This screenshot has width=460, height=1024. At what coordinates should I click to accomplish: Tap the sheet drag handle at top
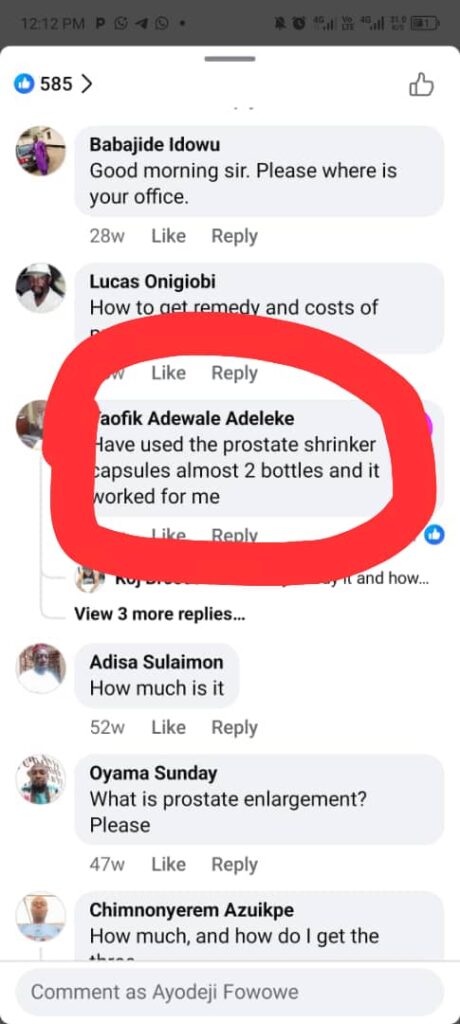click(230, 59)
